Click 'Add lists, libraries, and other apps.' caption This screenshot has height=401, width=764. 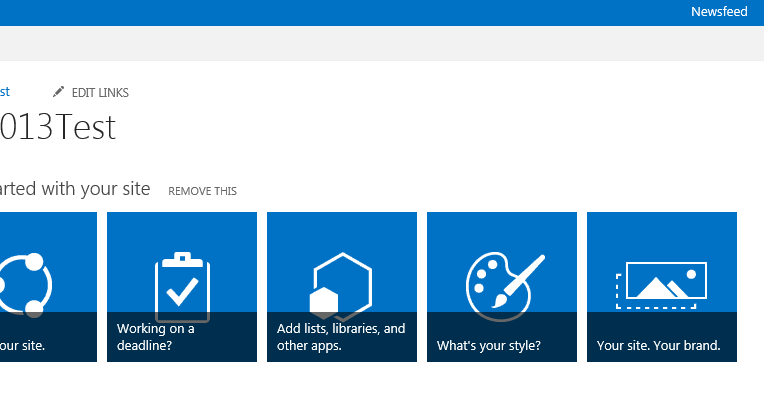pyautogui.click(x=341, y=337)
